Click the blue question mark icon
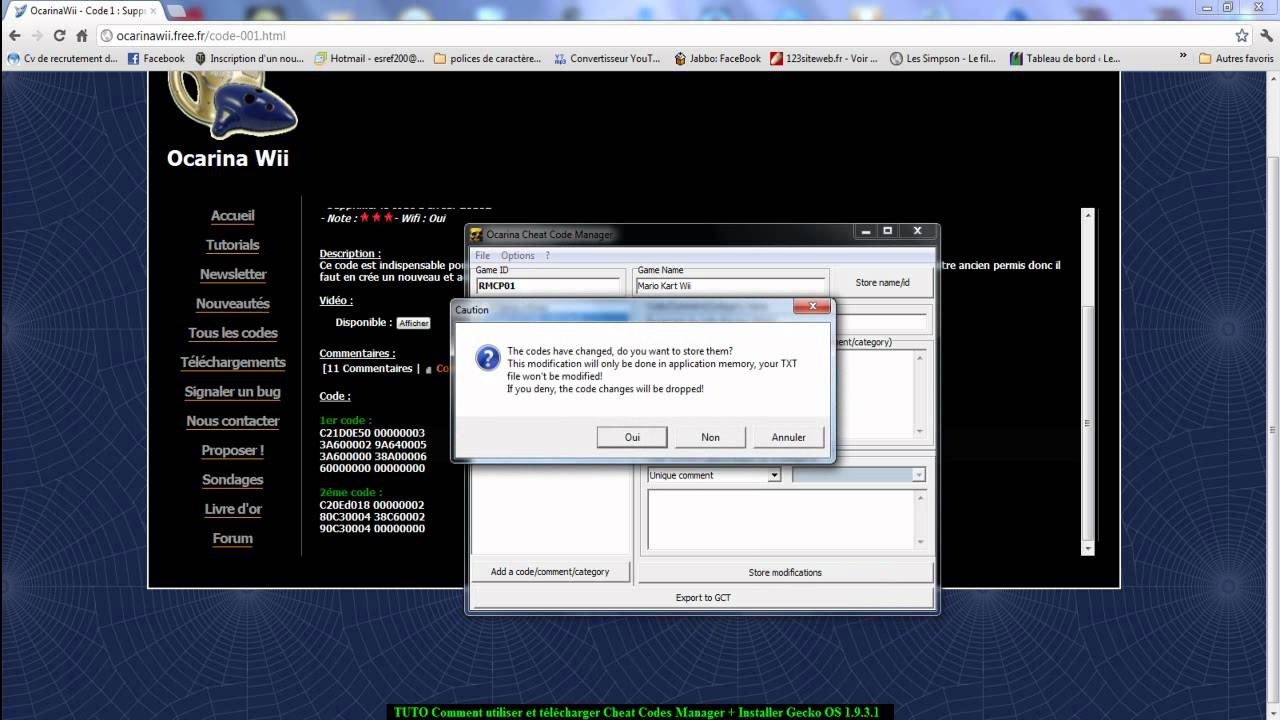The height and width of the screenshot is (720, 1280). pos(488,358)
